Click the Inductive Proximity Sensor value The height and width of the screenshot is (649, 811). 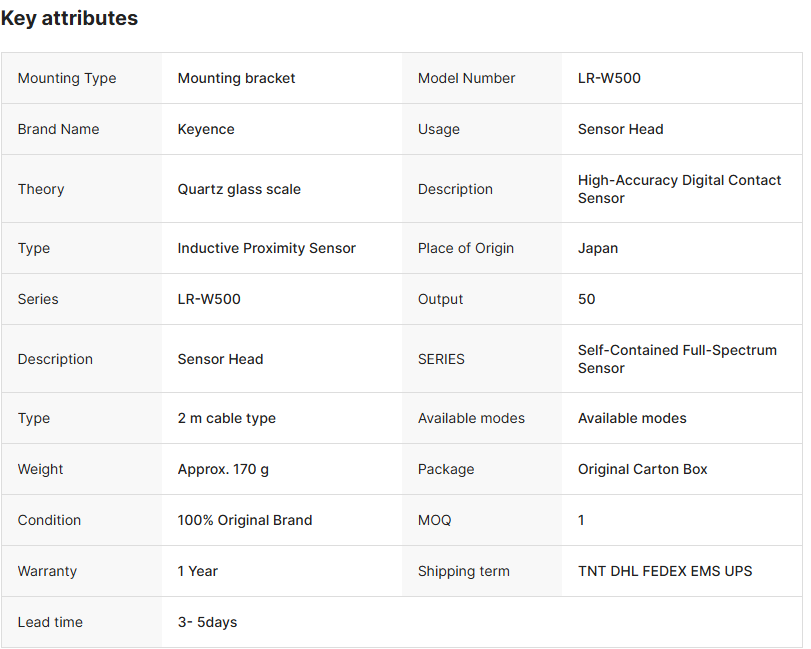click(266, 248)
